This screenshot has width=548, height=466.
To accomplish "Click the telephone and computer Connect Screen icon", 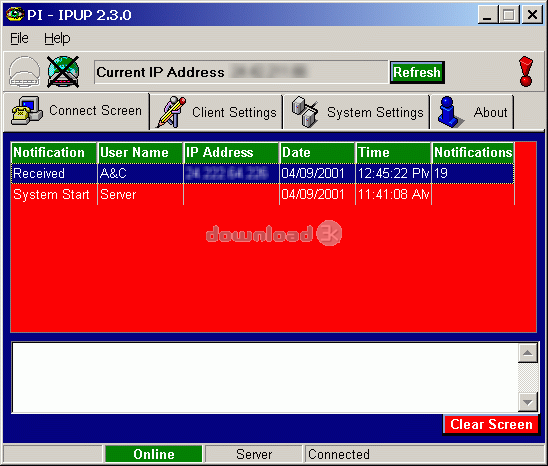I will click(27, 111).
